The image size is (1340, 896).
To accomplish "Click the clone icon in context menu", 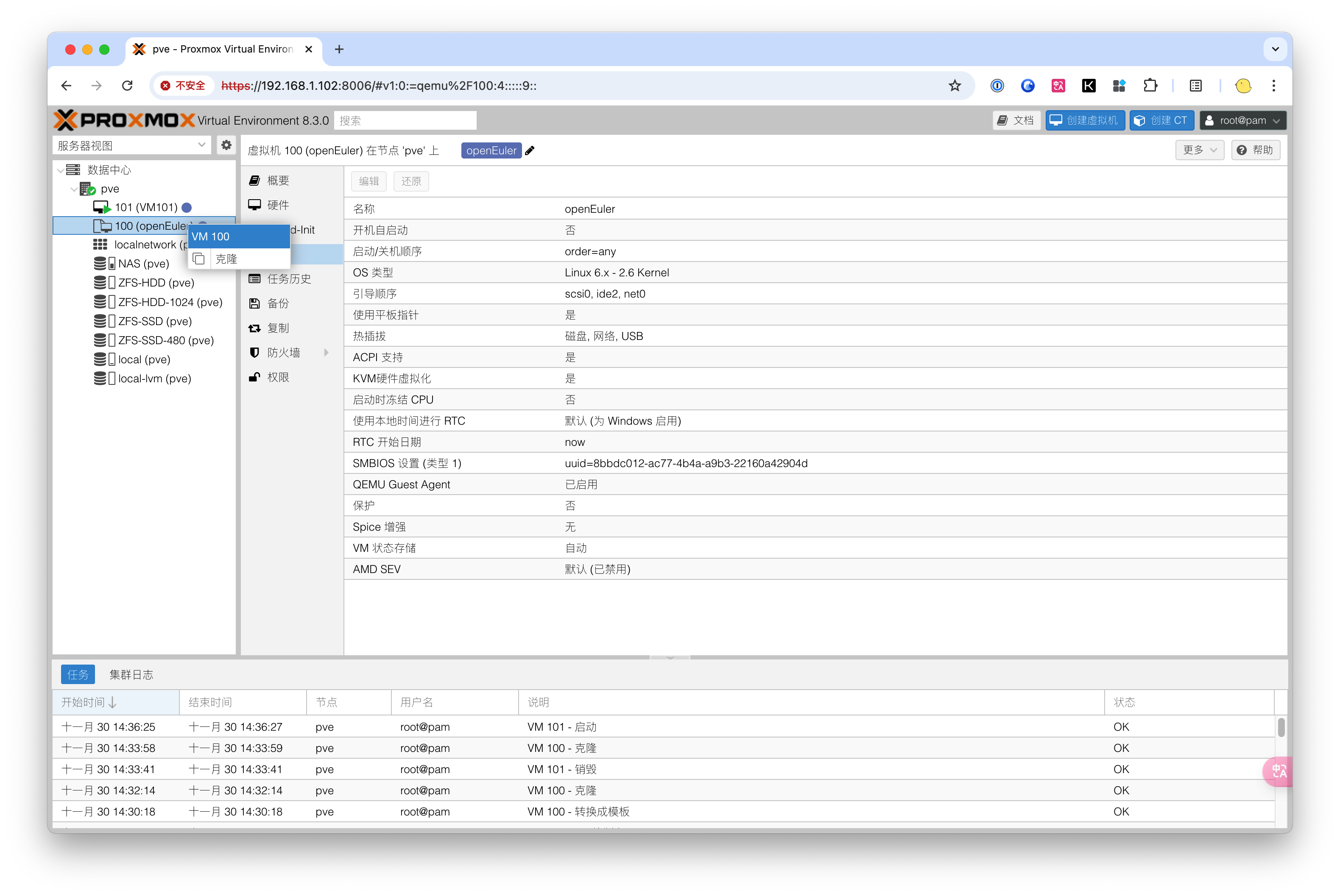I will click(x=199, y=259).
